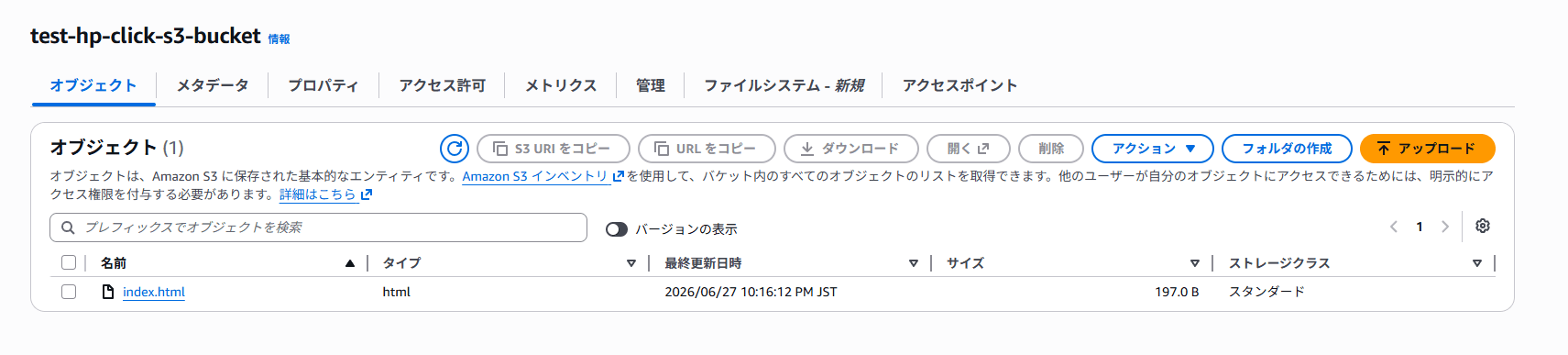Click the フォルダの作成 button
1568x355 pixels.
pyautogui.click(x=1287, y=149)
